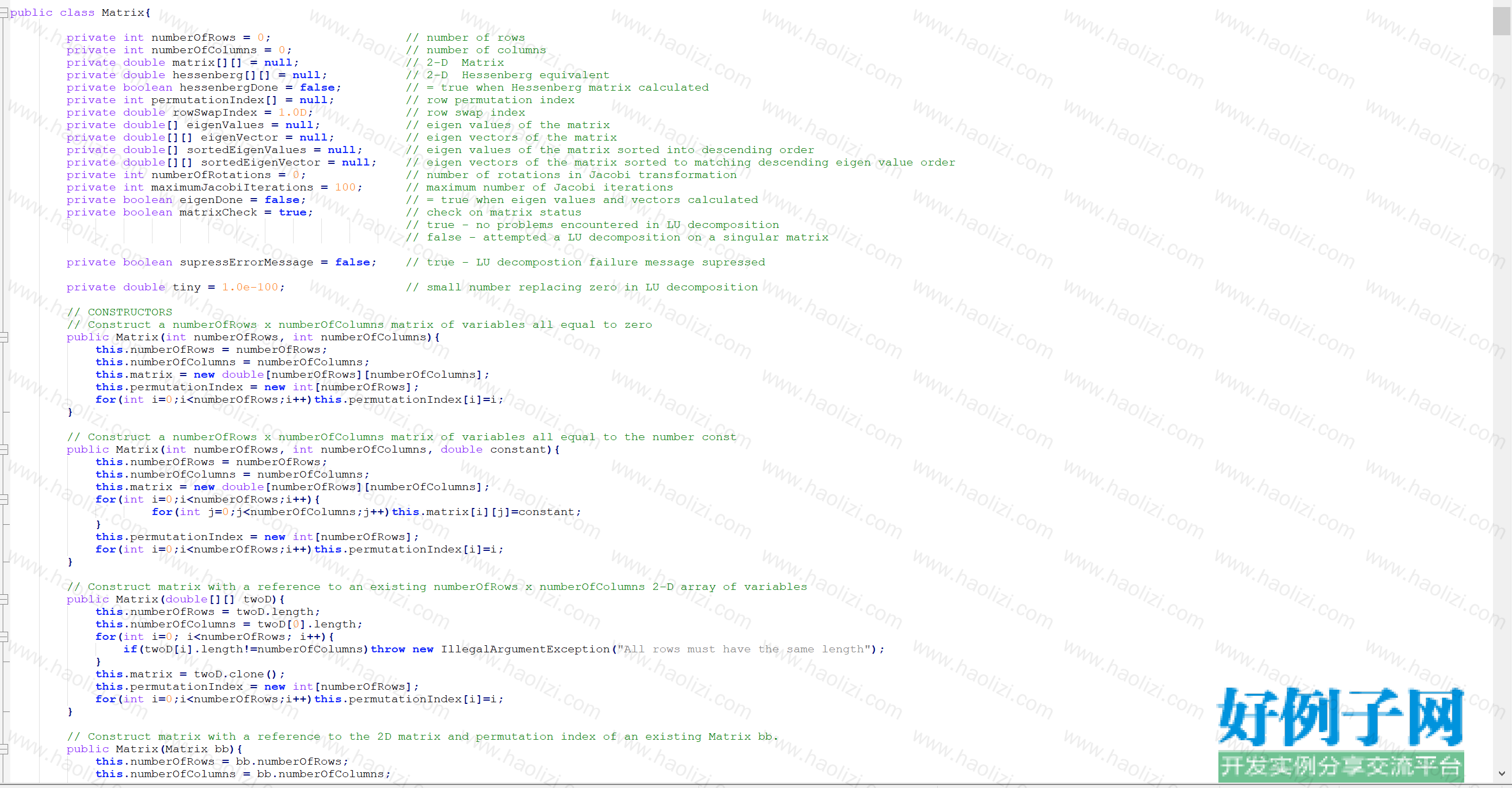Screen dimensions: 1512x788
Task: Click the empty vertical scrollbar track midway
Action: pyautogui.click(x=1502, y=399)
